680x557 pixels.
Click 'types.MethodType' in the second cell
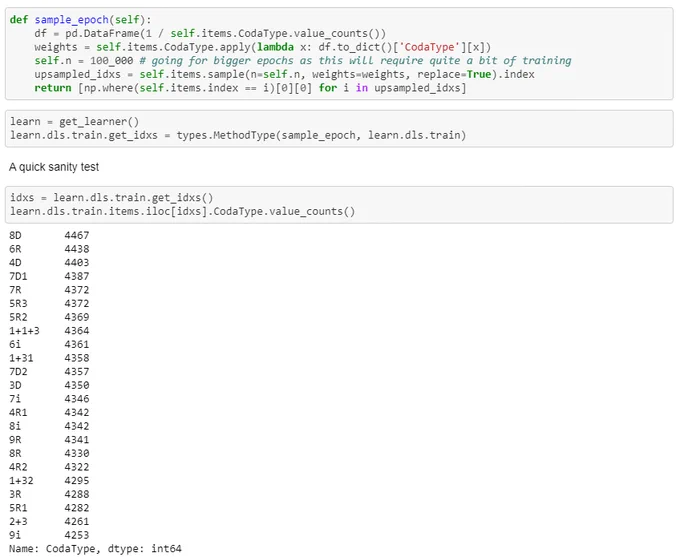[226, 135]
